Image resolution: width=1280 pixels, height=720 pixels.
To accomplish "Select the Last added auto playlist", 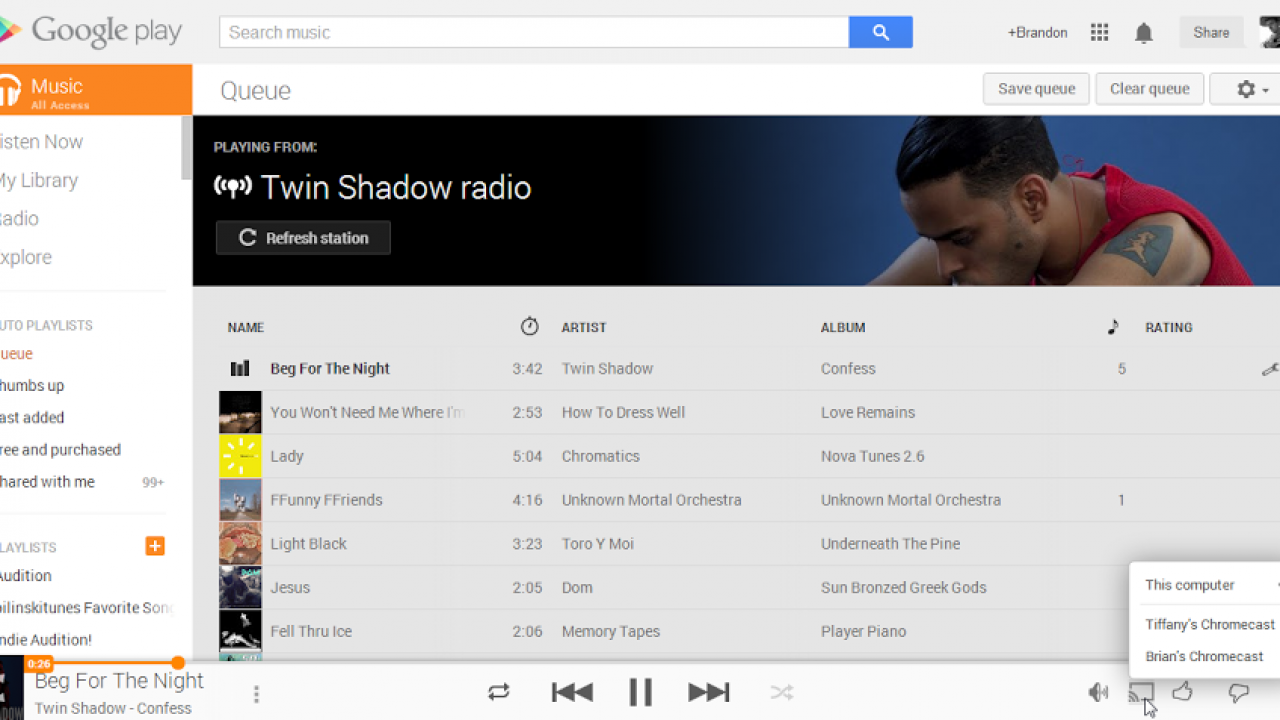I will pos(32,418).
